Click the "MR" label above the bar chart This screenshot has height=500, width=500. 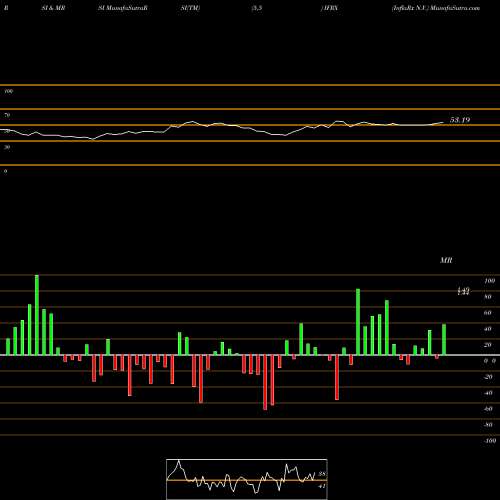point(446,260)
